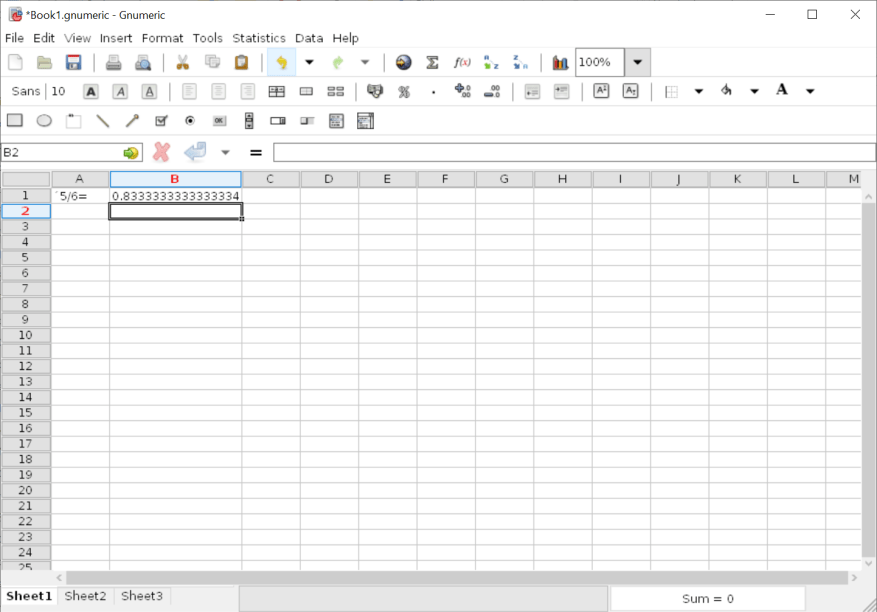The width and height of the screenshot is (877, 612).
Task: Toggle underline text formatting
Action: [149, 91]
